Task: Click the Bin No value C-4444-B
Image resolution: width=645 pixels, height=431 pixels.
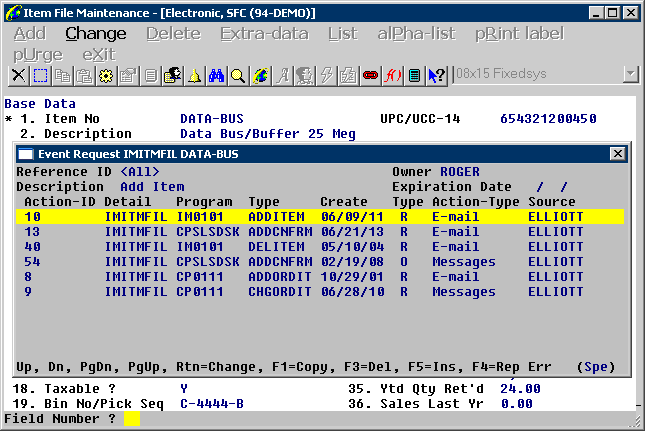Action: 212,404
